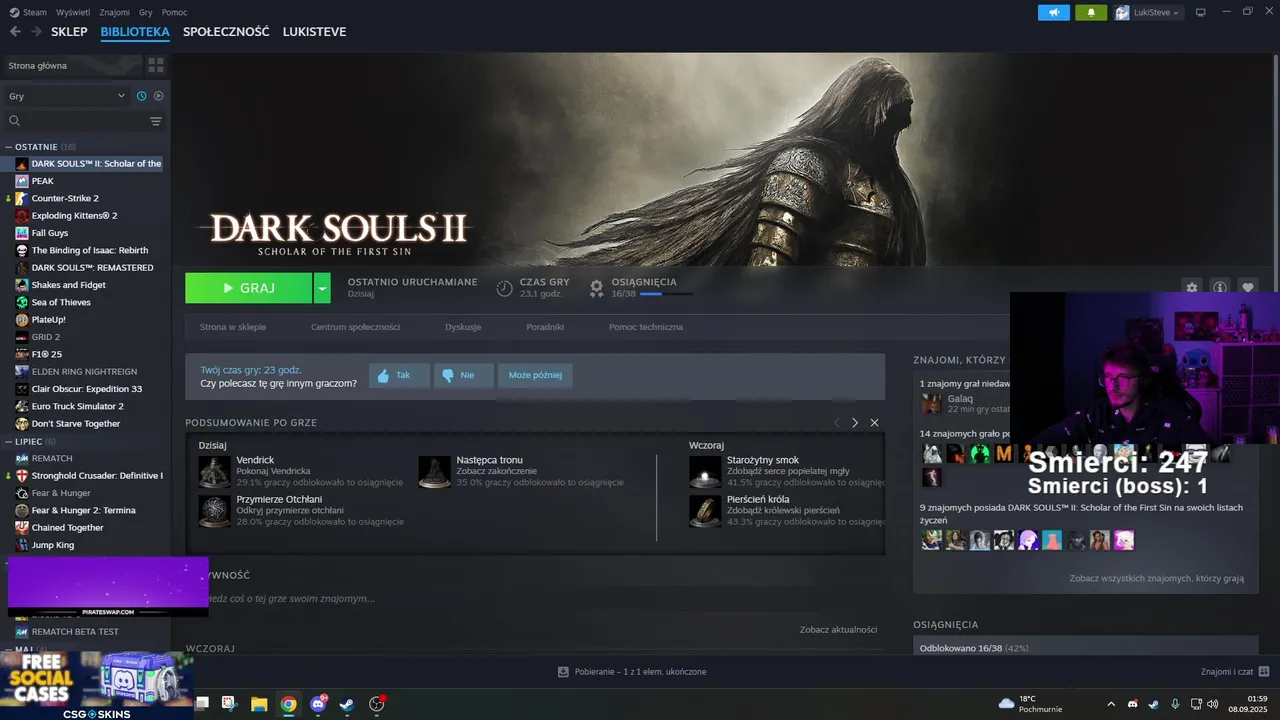Open the Steam announcements megaphone button

coord(1053,12)
